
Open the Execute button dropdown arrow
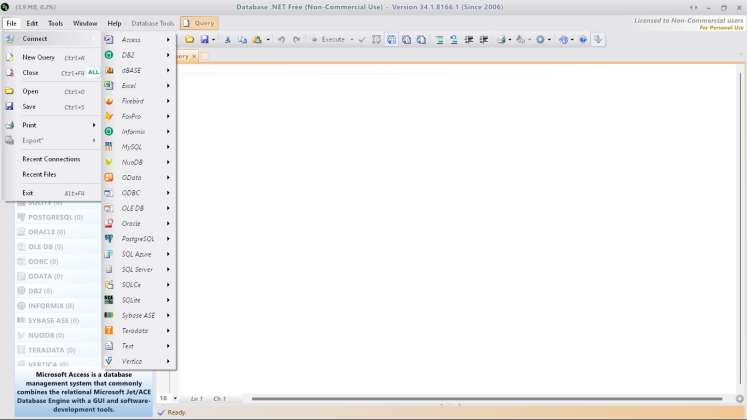352,40
